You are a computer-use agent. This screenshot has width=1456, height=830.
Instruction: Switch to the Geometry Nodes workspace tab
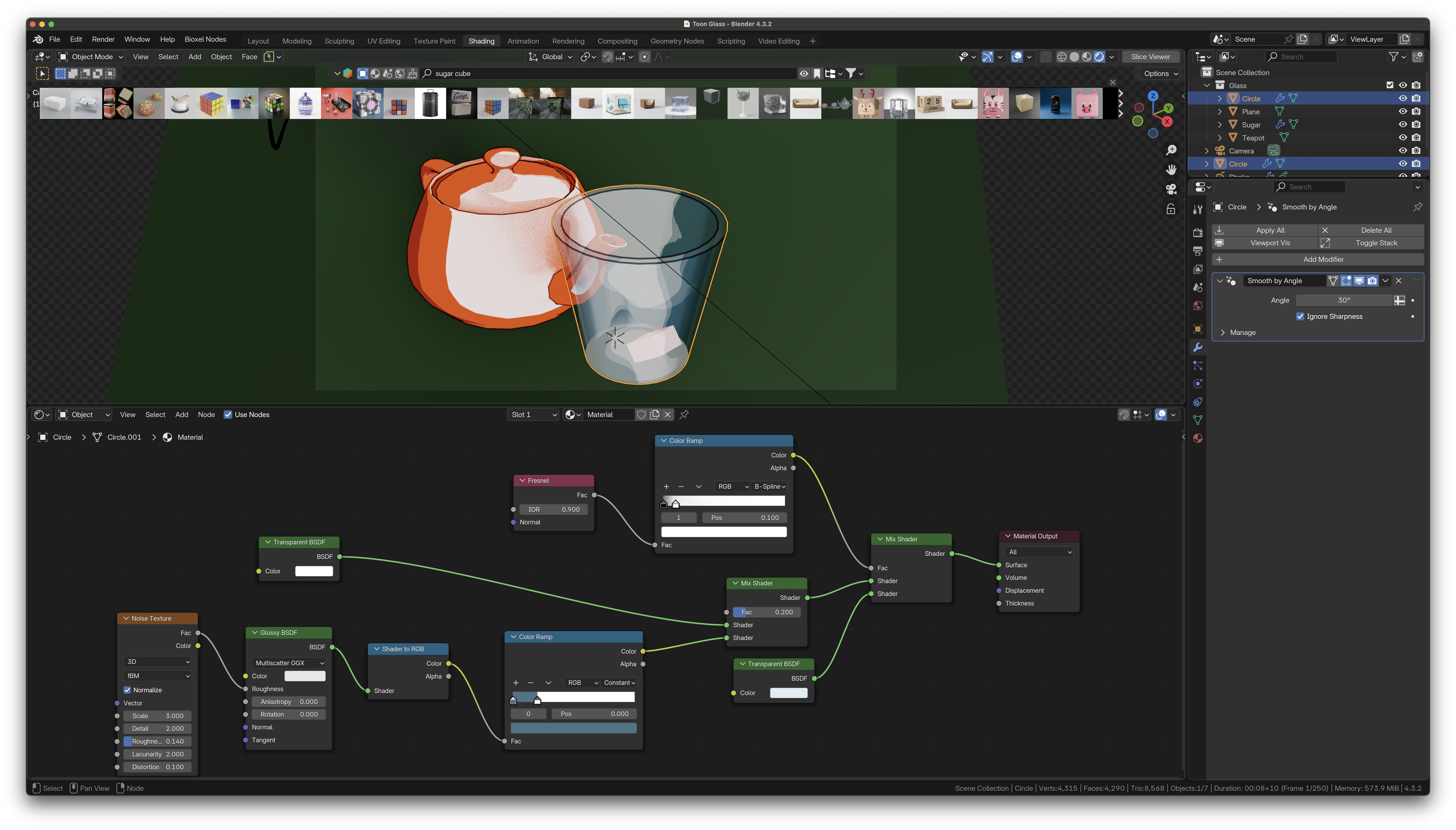coord(677,41)
